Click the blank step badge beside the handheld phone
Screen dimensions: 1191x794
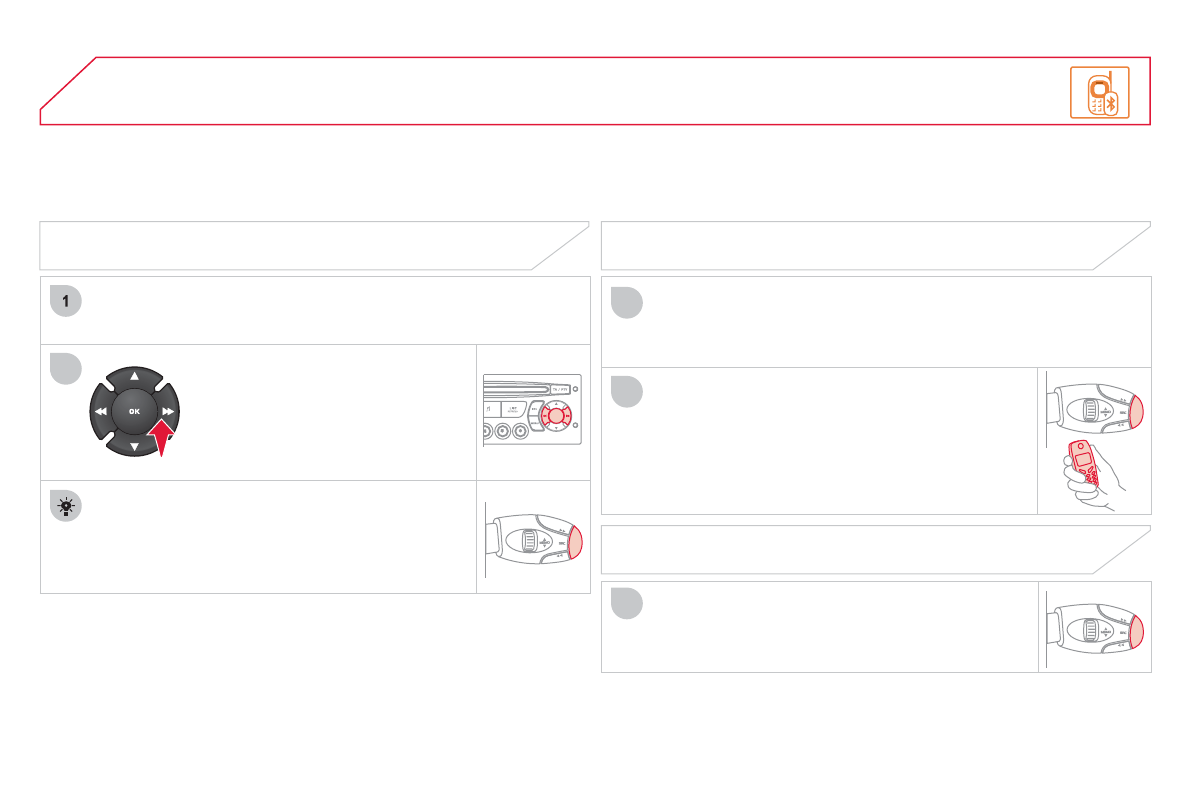pos(626,391)
